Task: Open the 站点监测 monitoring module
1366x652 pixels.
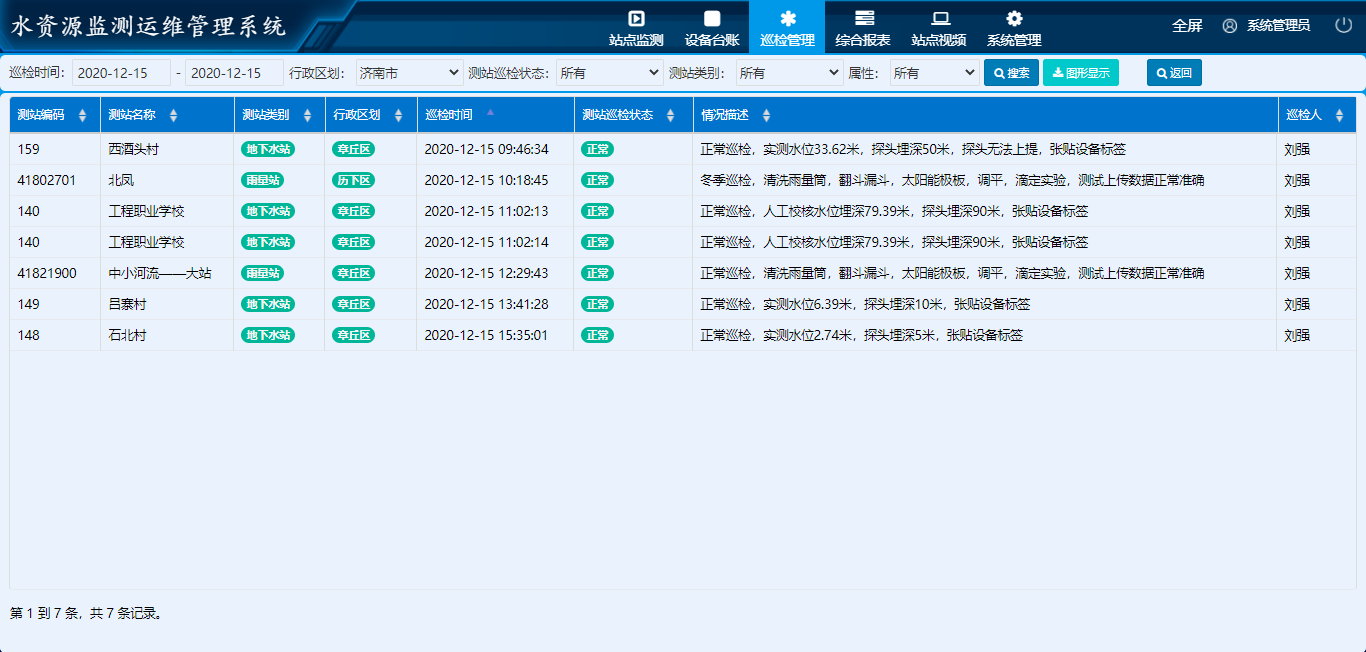Action: tap(636, 27)
